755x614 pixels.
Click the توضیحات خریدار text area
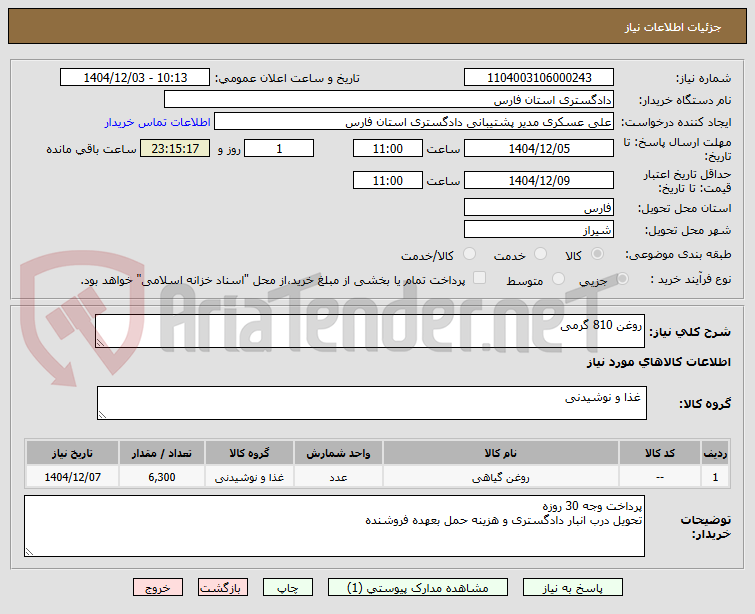coord(334,526)
